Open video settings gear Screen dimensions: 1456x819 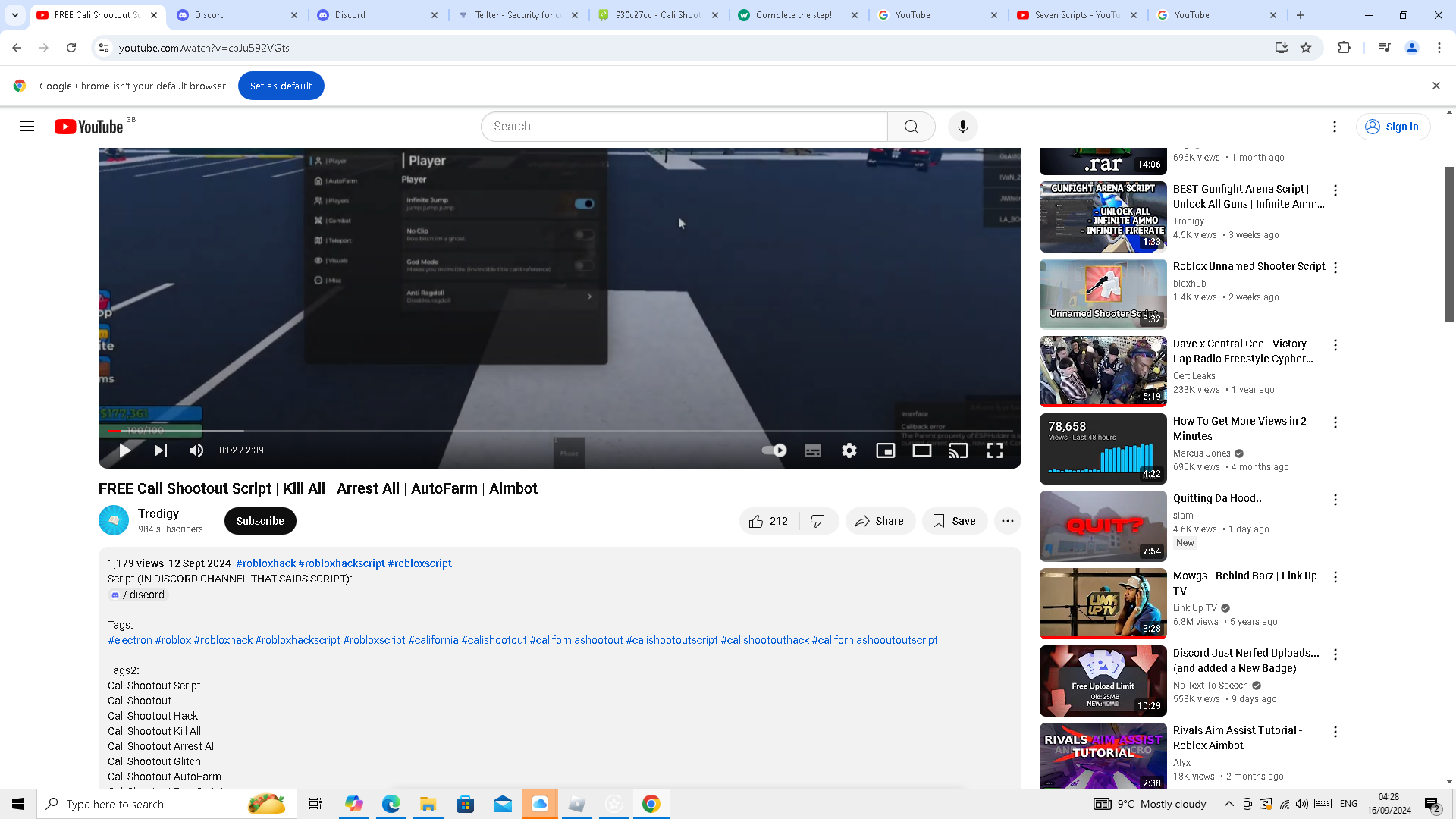click(x=849, y=450)
